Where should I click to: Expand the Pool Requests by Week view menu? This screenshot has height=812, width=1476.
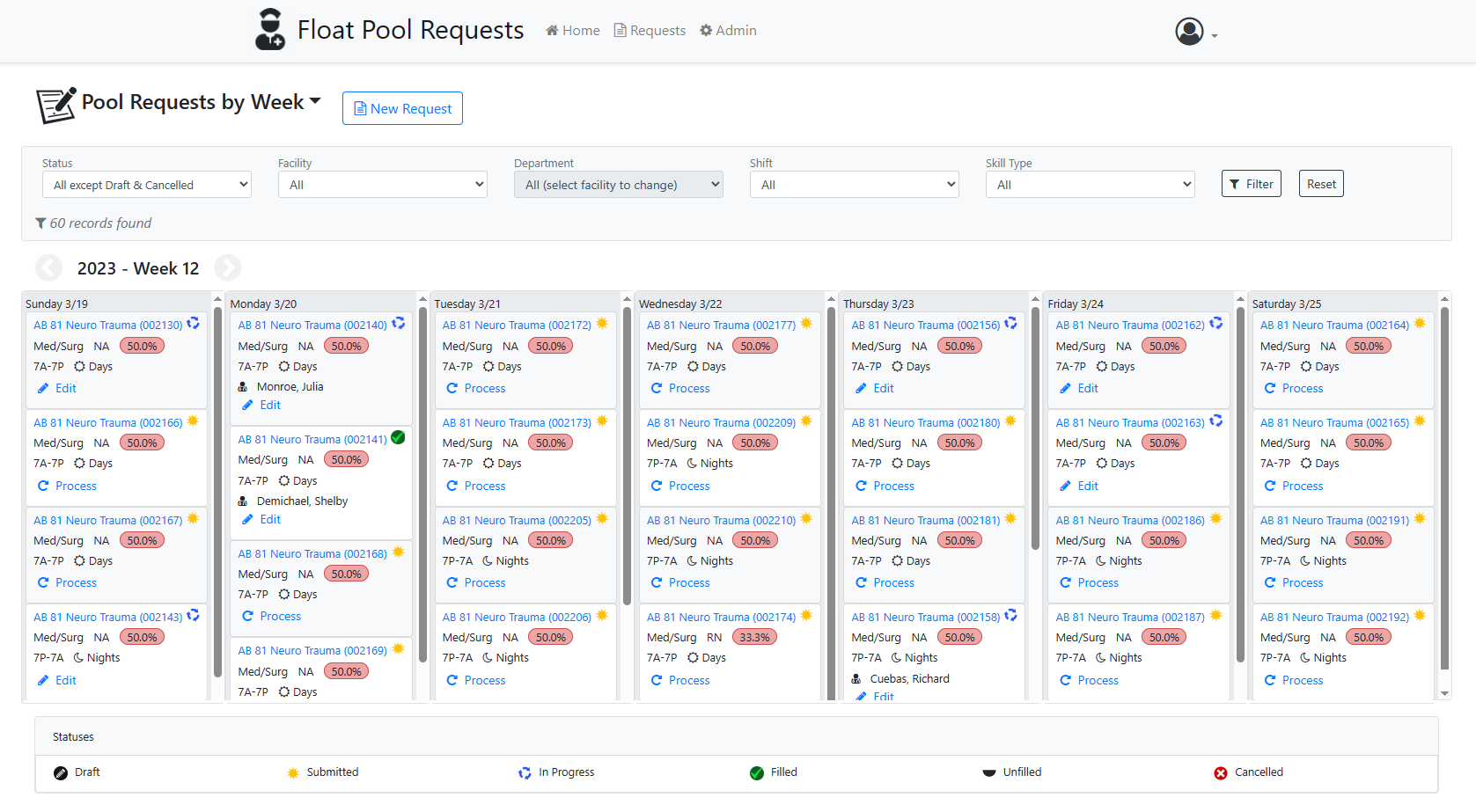pyautogui.click(x=315, y=101)
